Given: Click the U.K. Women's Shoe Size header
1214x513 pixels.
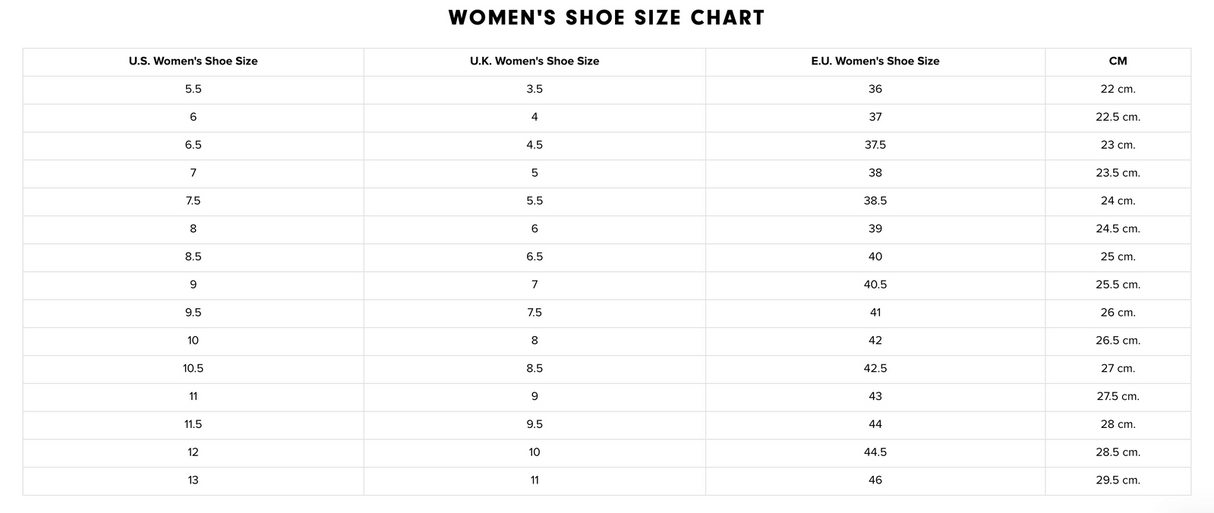Looking at the screenshot, I should point(534,61).
